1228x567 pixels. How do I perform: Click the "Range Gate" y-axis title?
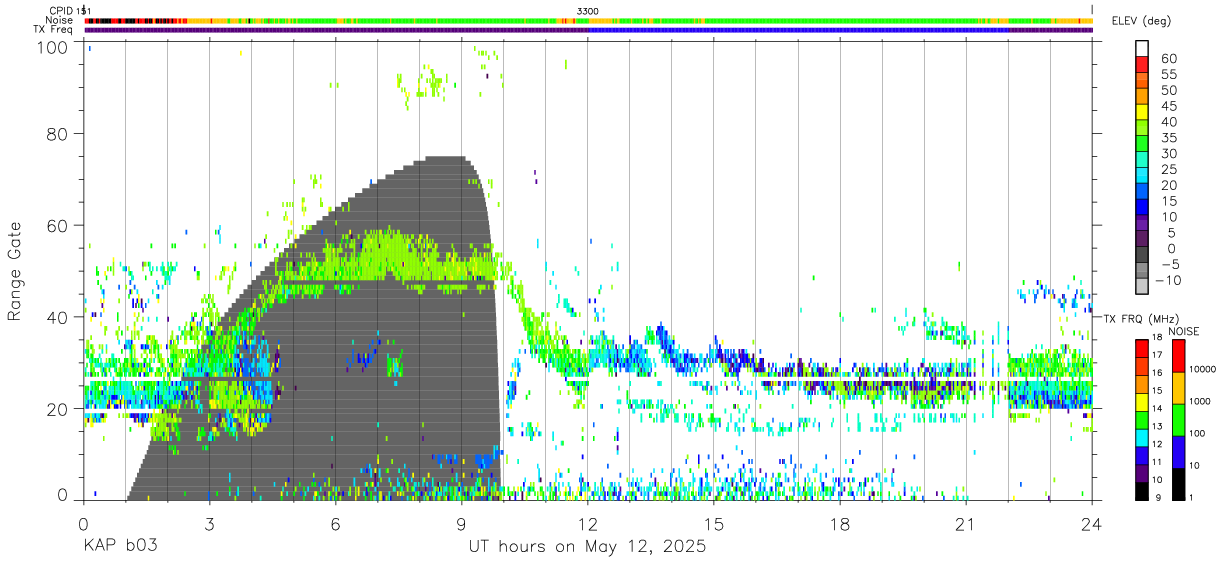coord(15,271)
